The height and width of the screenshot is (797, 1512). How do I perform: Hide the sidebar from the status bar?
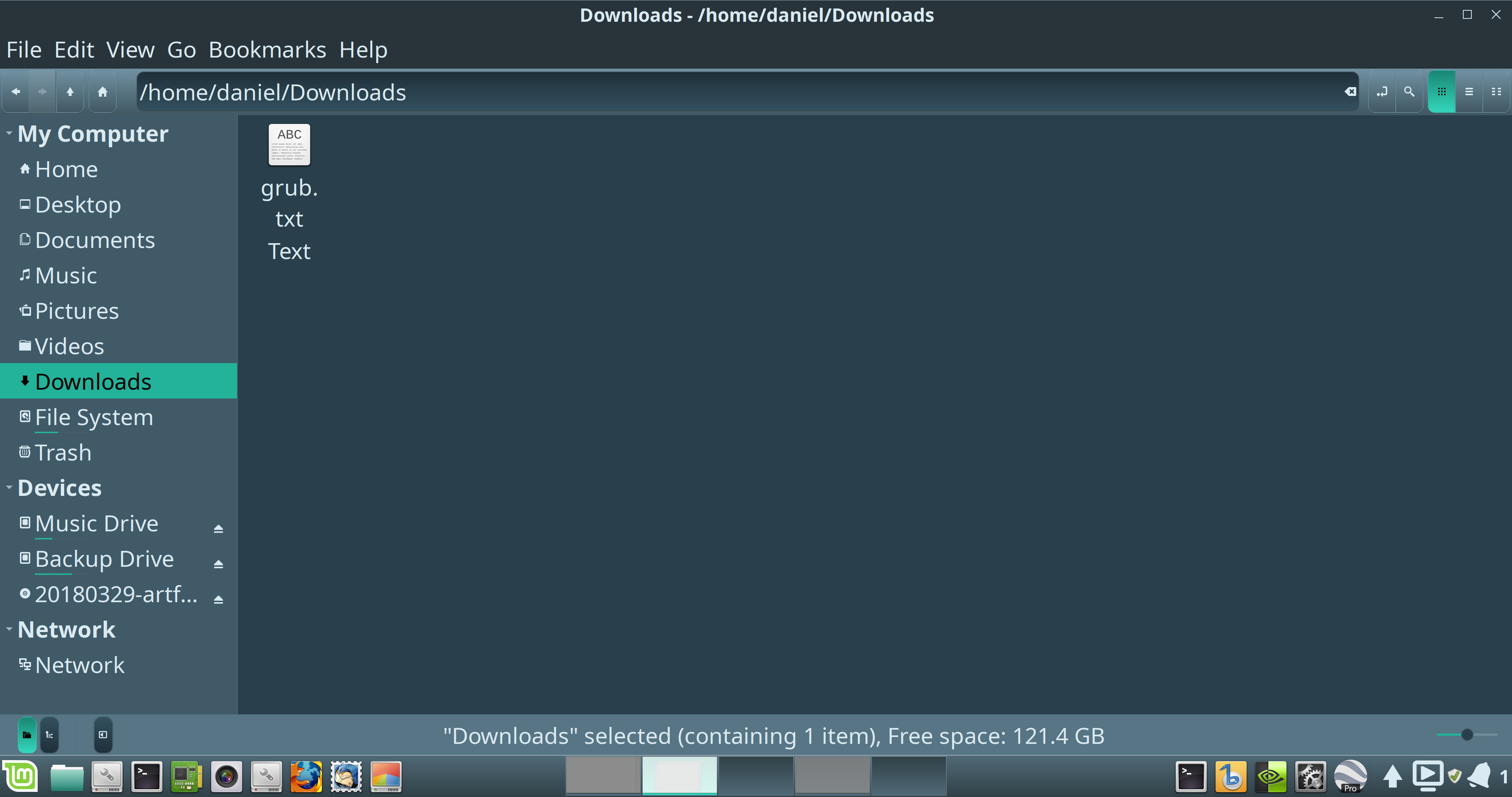click(103, 734)
